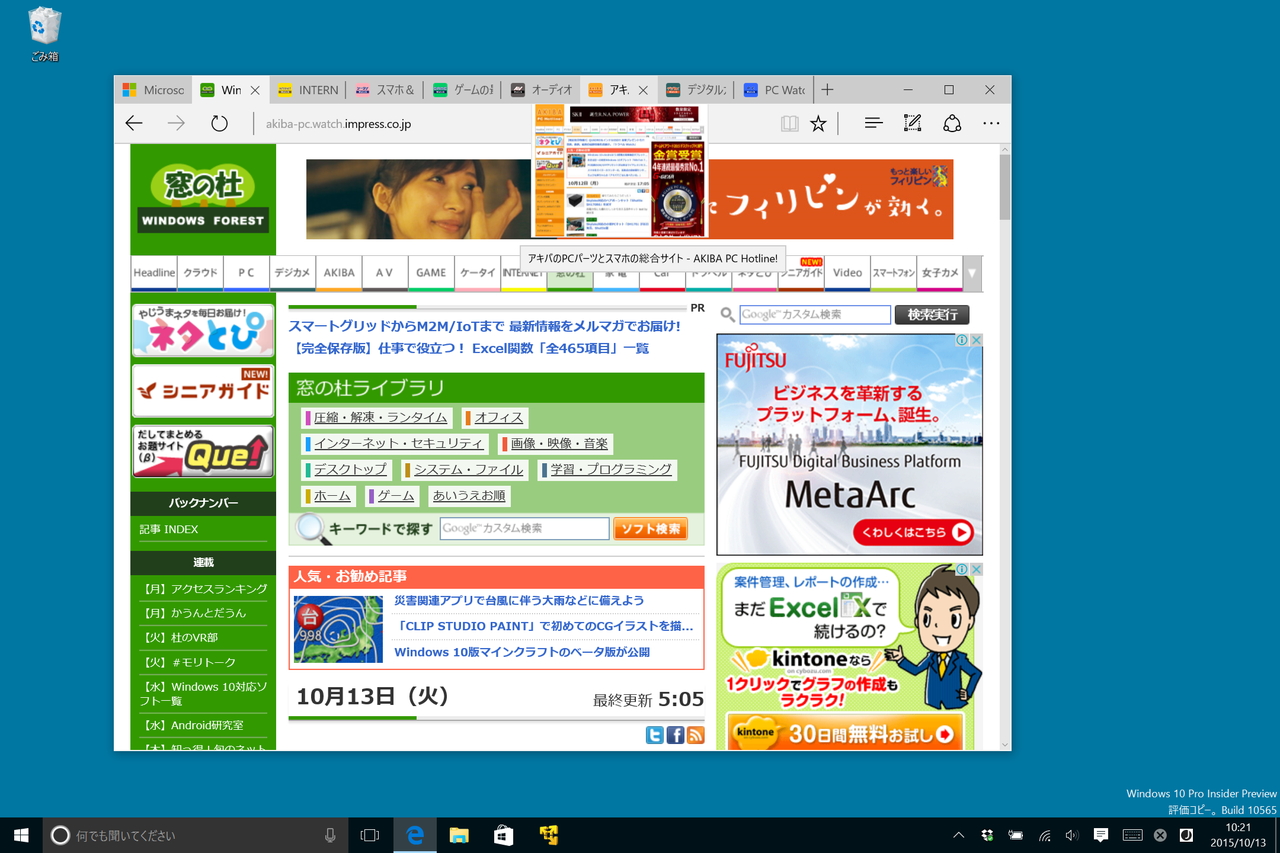The width and height of the screenshot is (1280, 853).
Task: Open the Hub panel
Action: click(x=872, y=122)
